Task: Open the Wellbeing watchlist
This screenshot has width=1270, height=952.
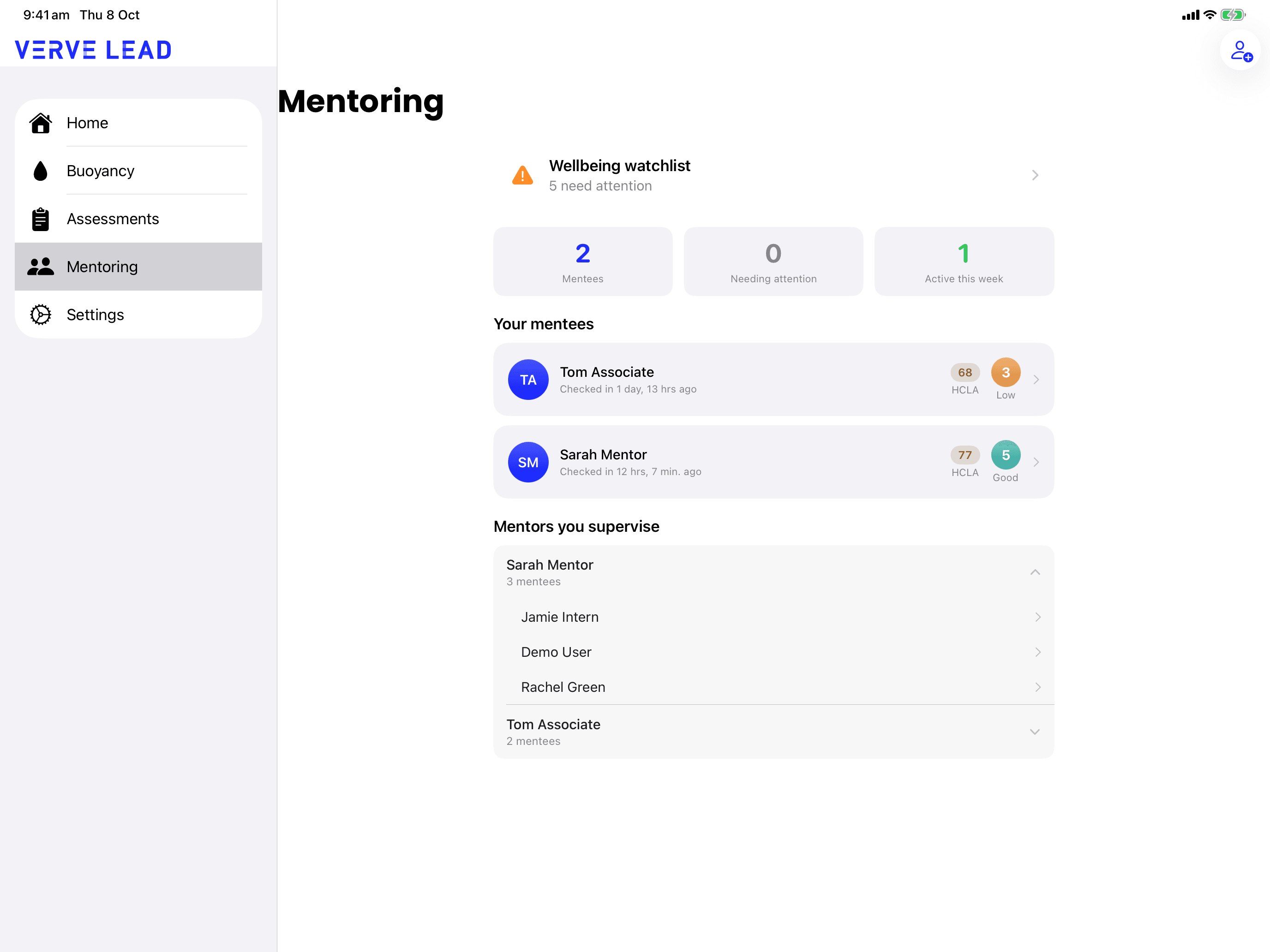Action: 774,175
